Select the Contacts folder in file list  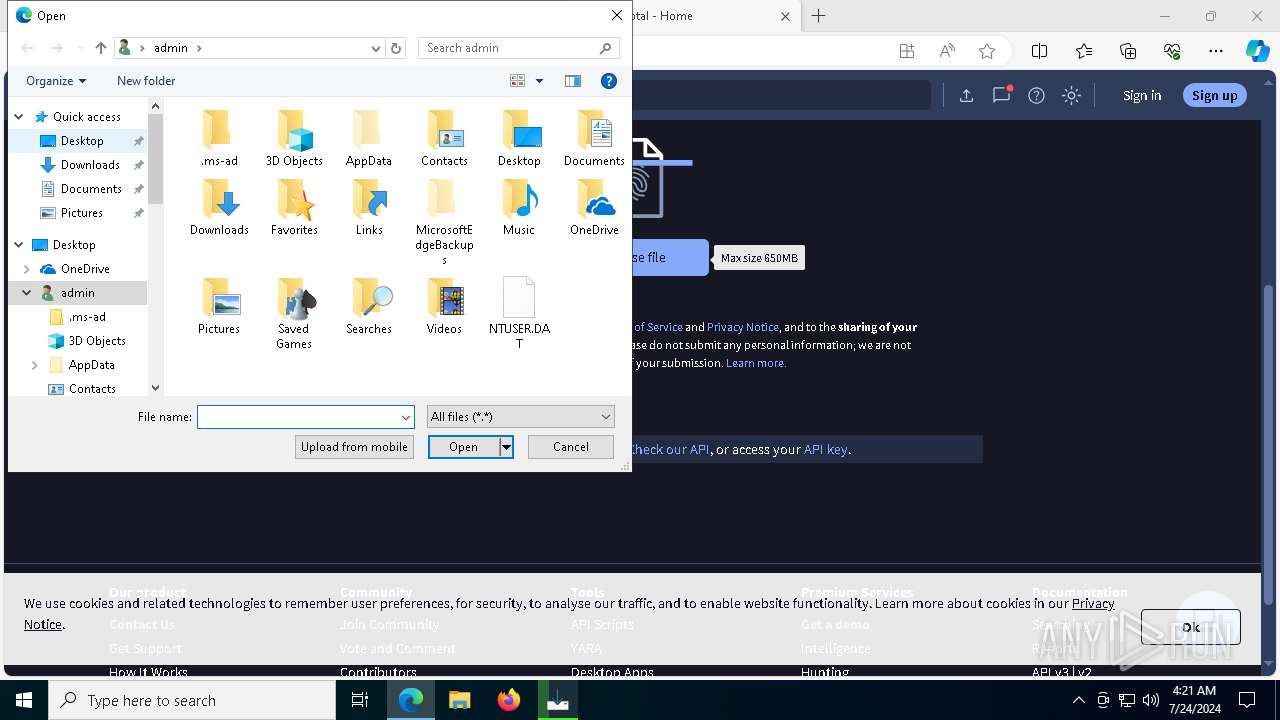click(x=444, y=139)
